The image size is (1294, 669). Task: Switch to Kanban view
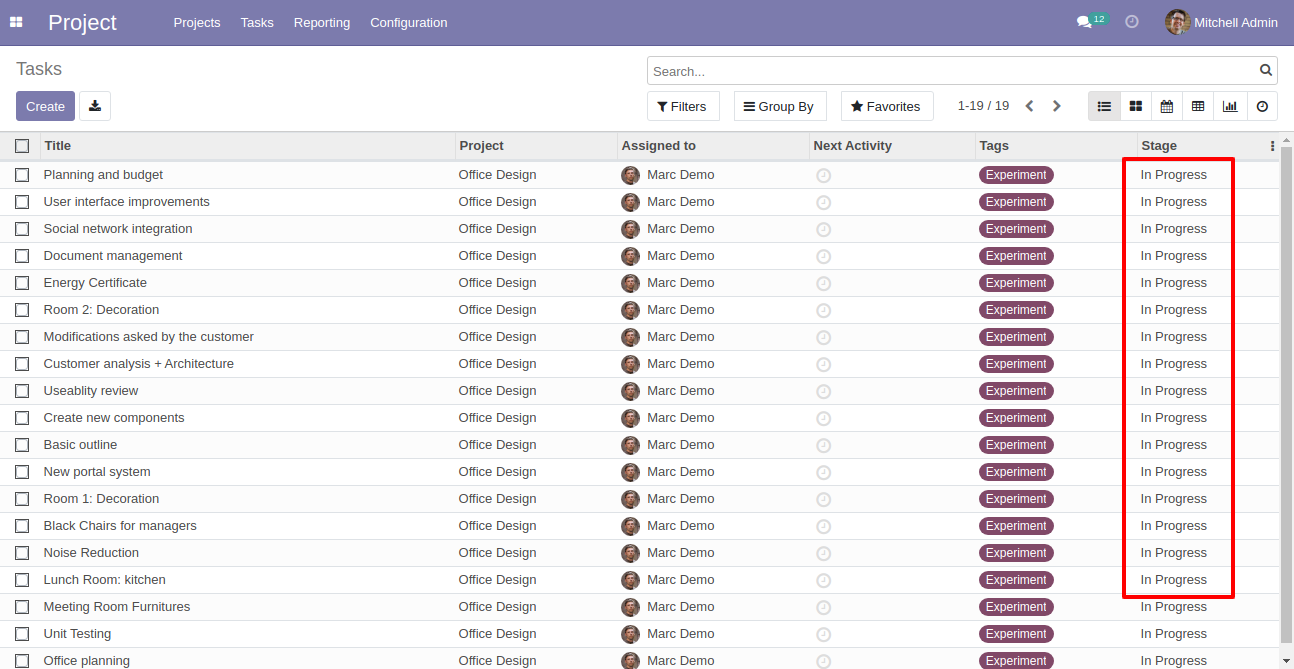1135,106
